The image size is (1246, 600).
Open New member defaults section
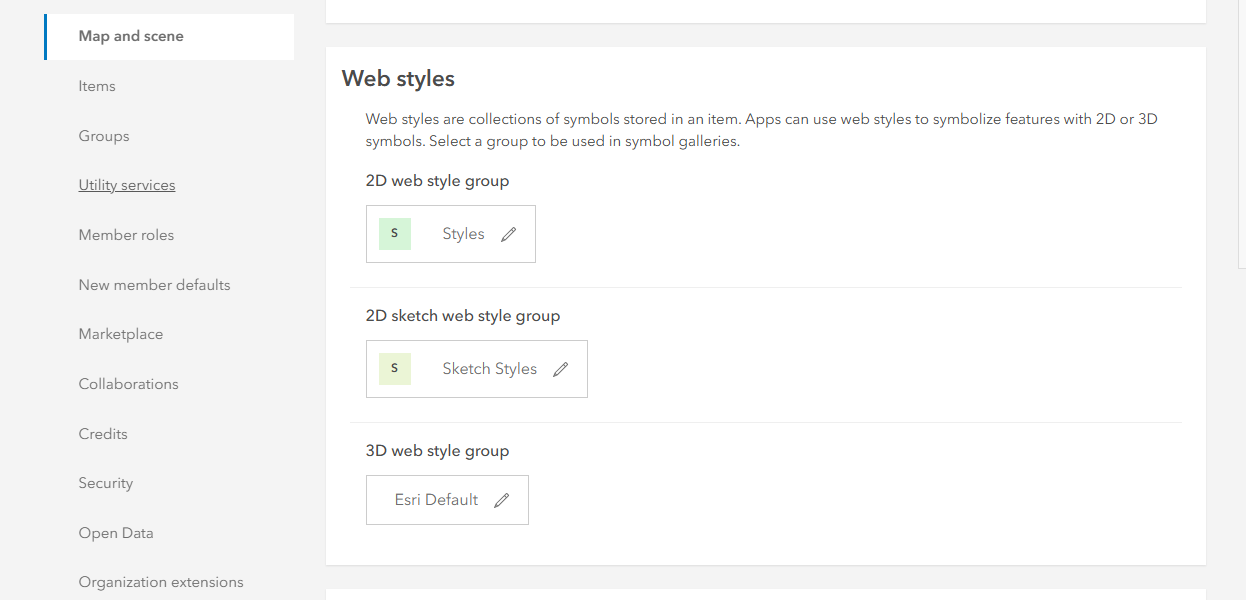[154, 285]
